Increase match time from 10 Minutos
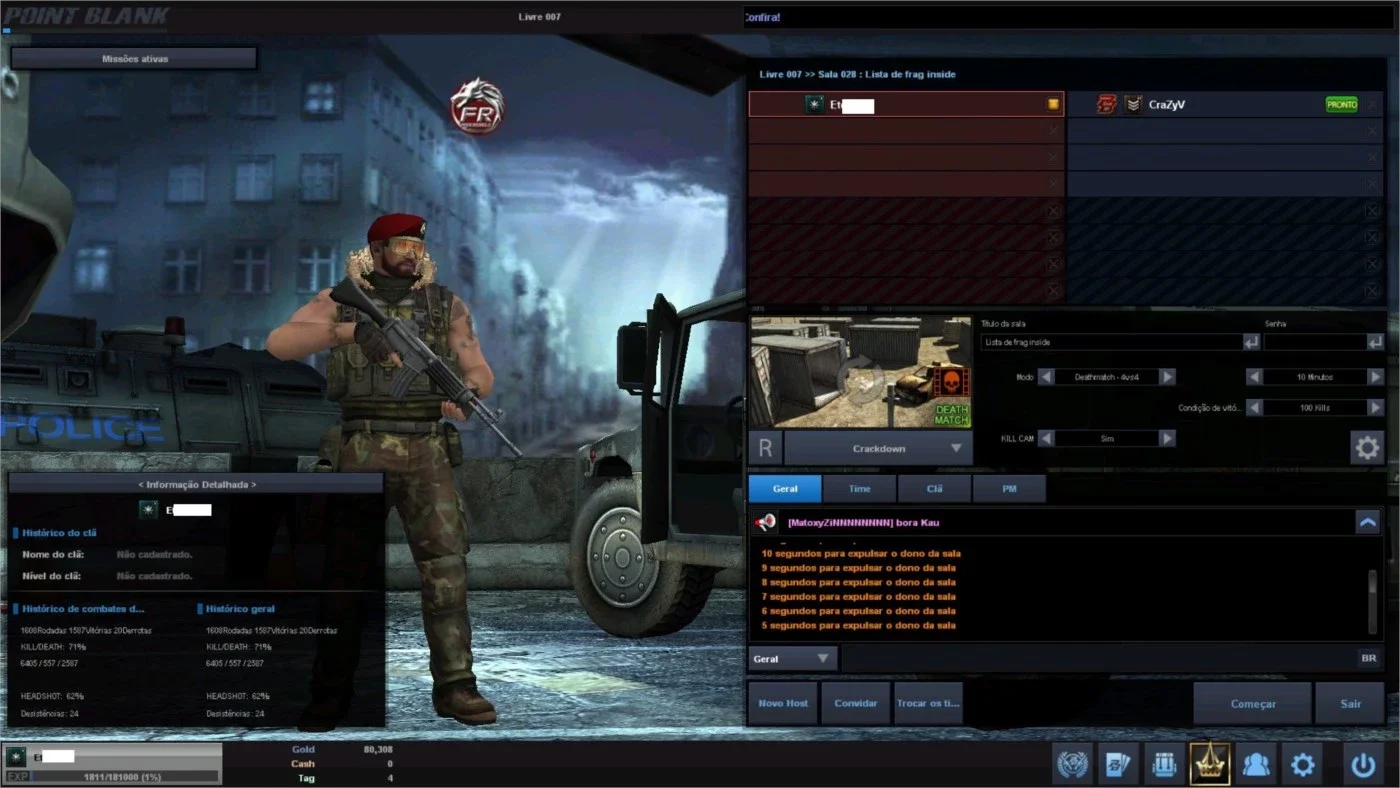This screenshot has width=1400, height=788. [1376, 377]
